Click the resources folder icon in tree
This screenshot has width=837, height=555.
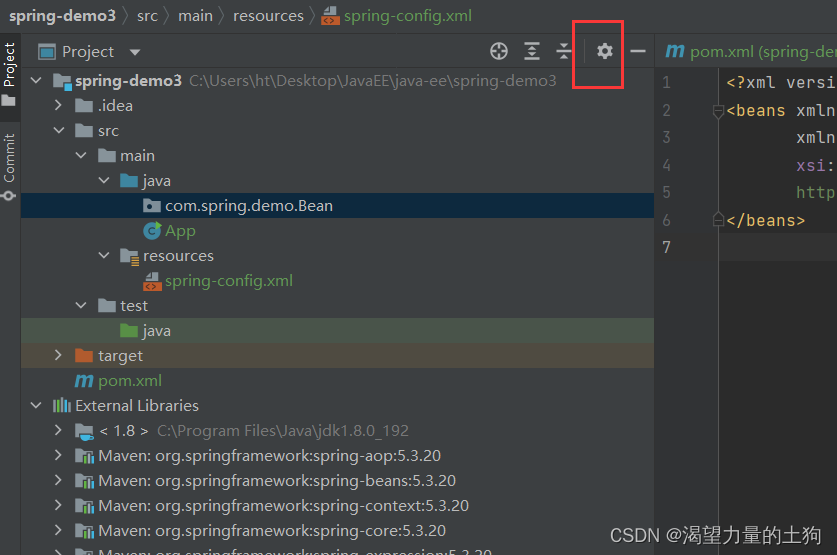tap(130, 257)
